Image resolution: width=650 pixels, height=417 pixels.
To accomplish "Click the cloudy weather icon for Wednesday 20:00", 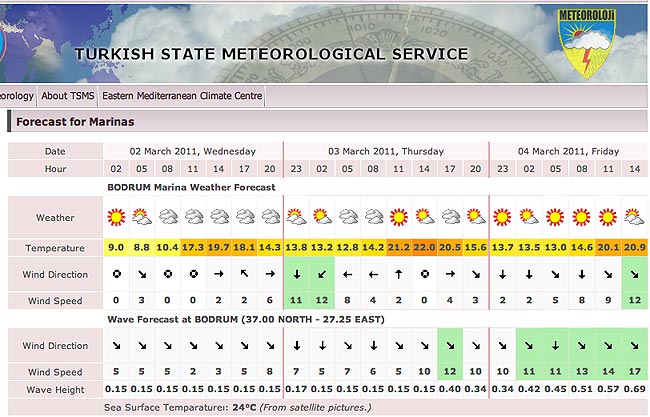I will pos(270,217).
